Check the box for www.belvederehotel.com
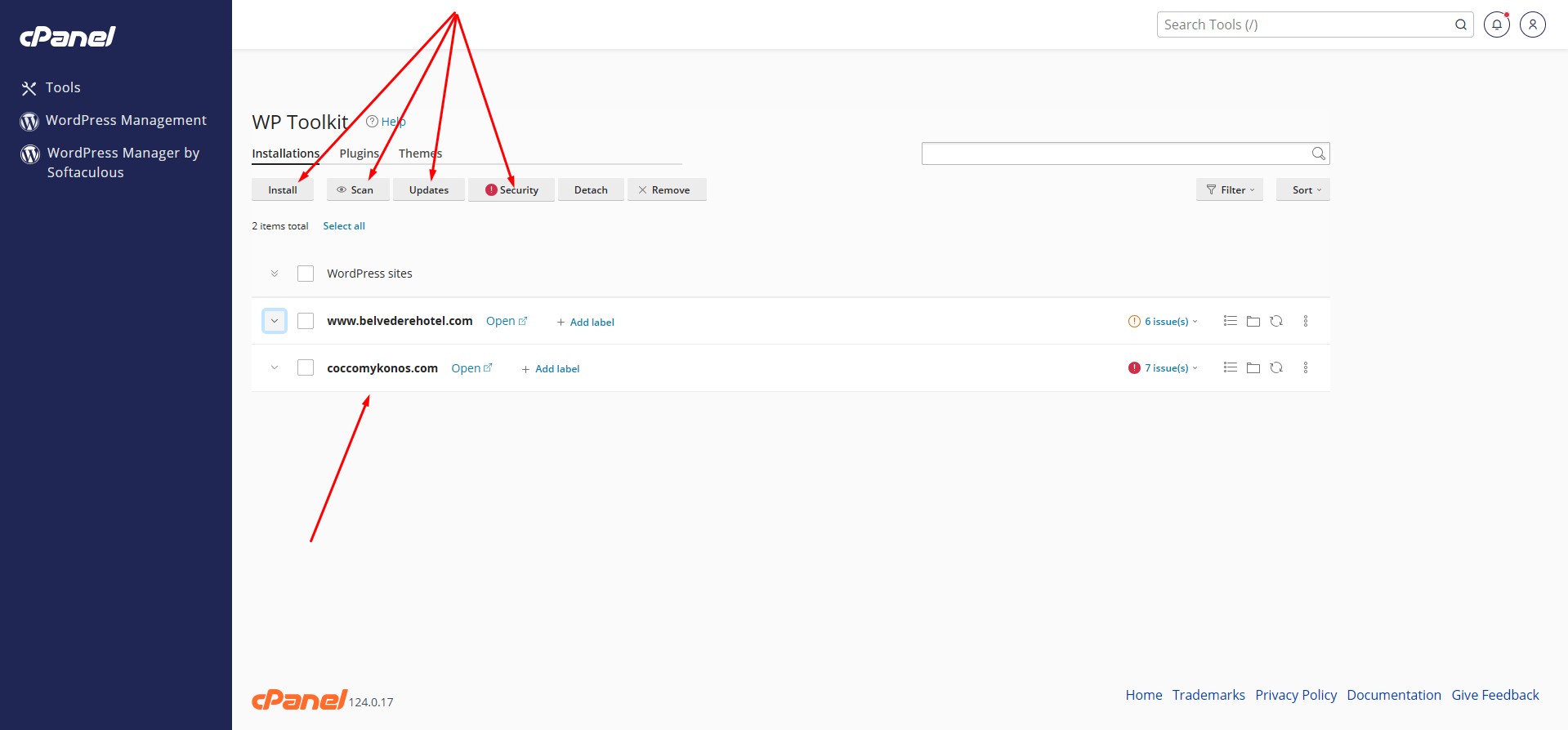1568x730 pixels. [x=306, y=321]
